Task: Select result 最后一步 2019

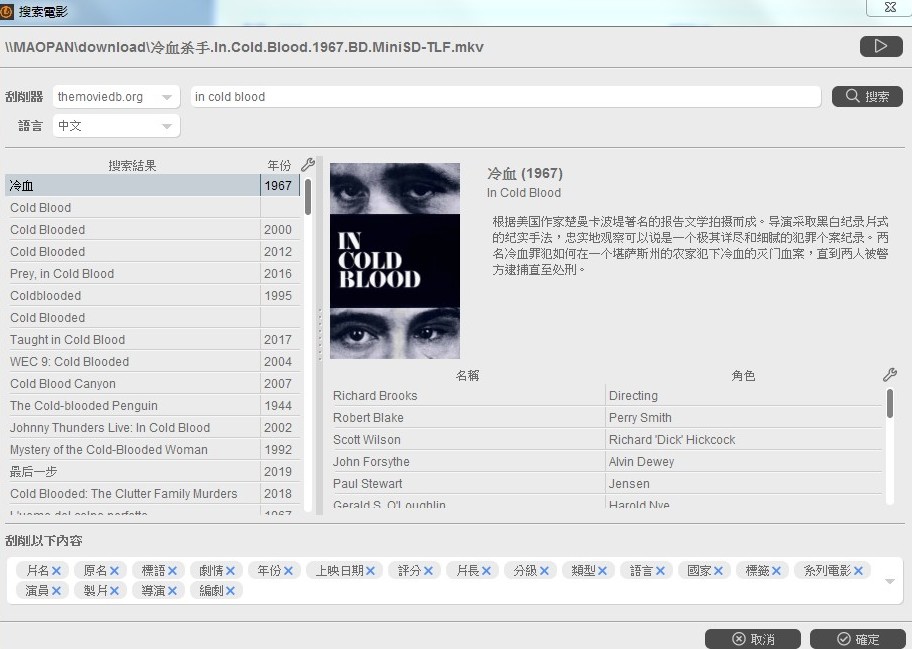Action: tap(152, 472)
